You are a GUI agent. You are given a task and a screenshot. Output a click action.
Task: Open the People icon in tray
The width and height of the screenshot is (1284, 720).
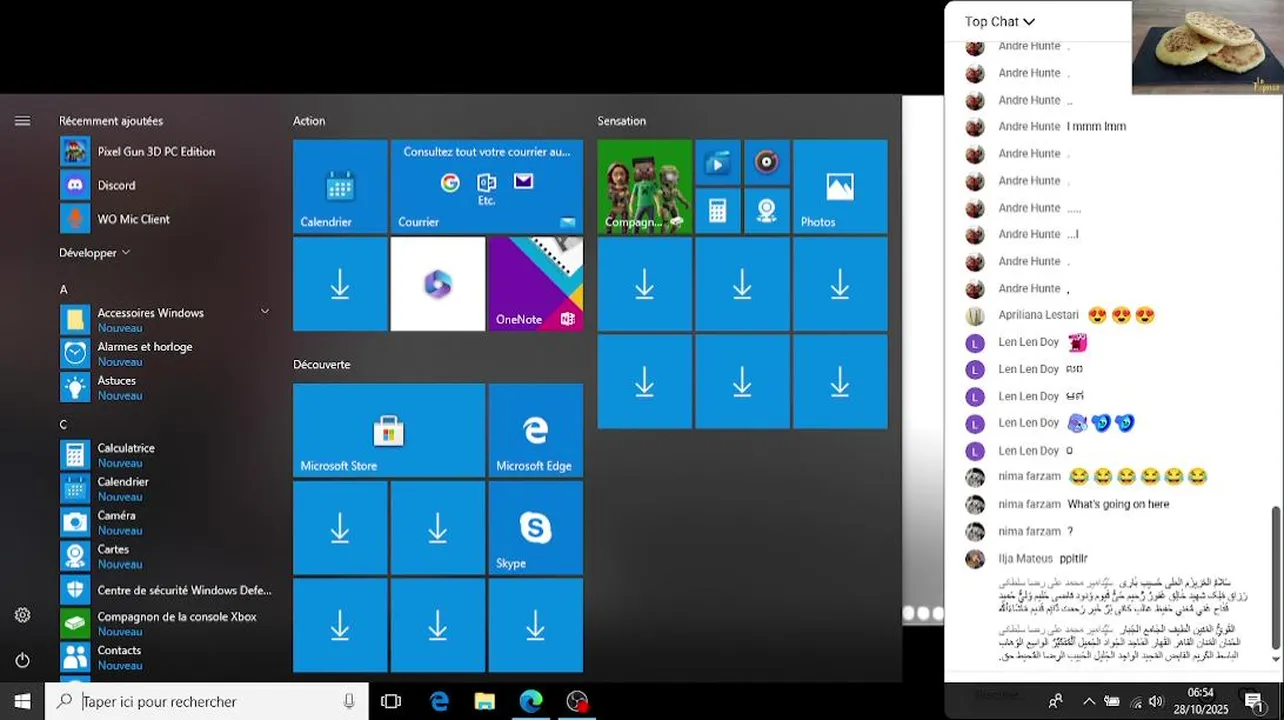pos(1055,702)
